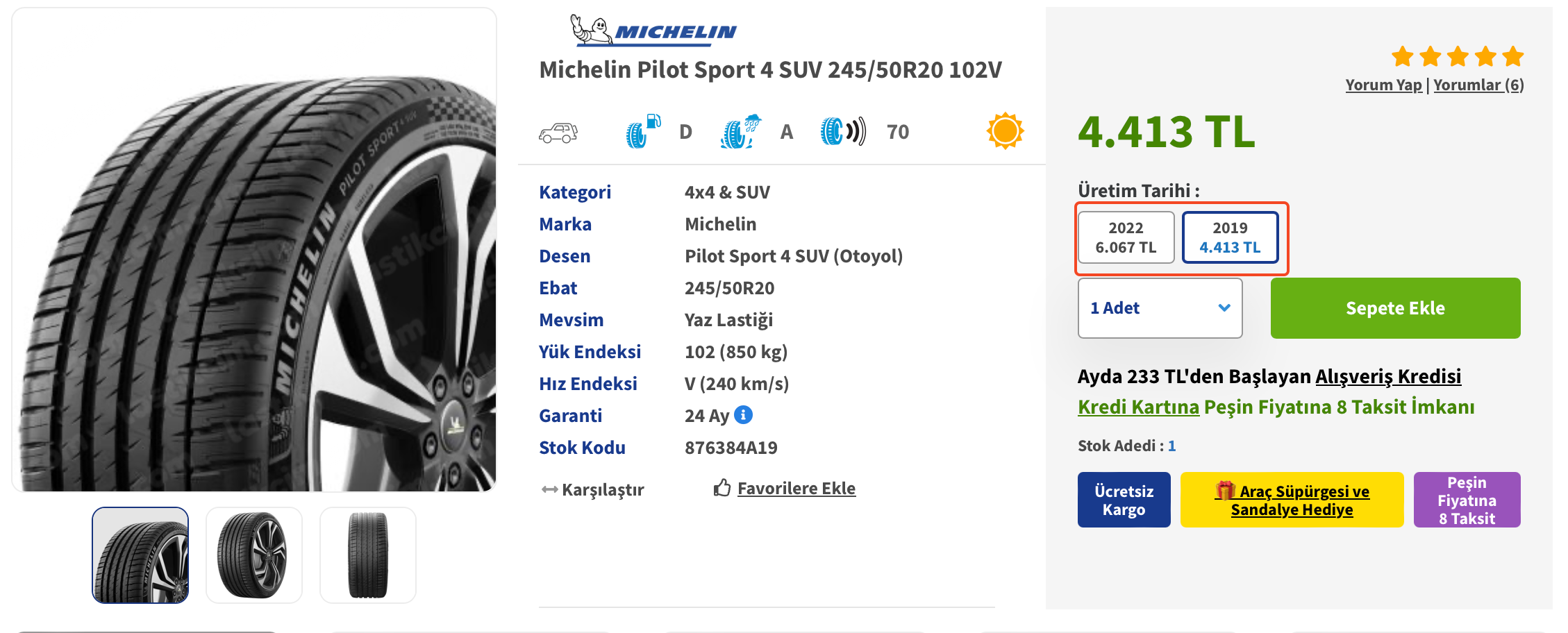This screenshot has height=633, width=1568.
Task: Click the Yorum Yap link
Action: (x=1383, y=85)
